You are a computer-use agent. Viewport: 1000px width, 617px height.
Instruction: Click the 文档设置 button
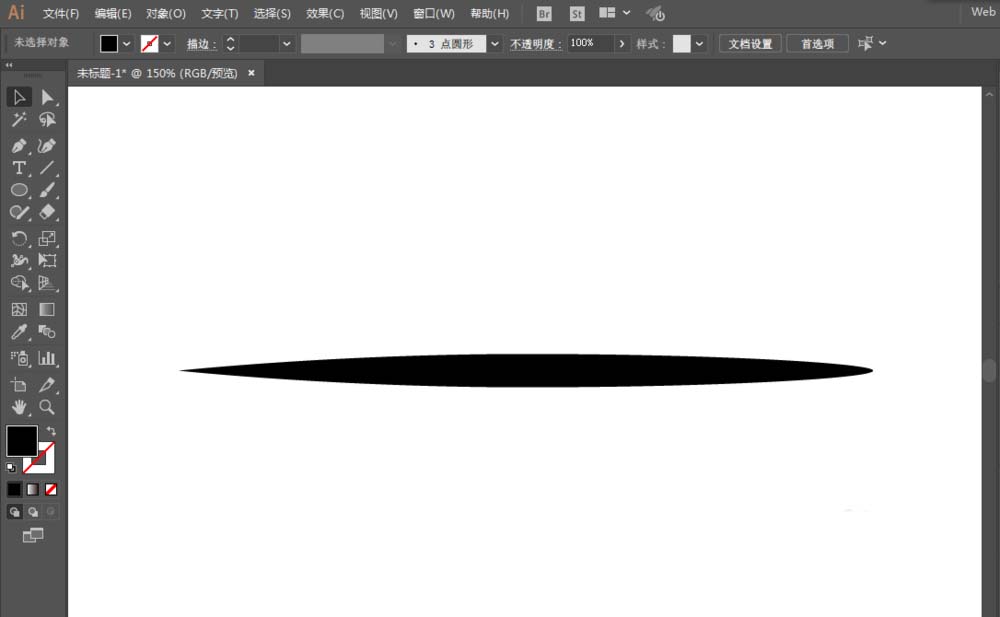(750, 44)
